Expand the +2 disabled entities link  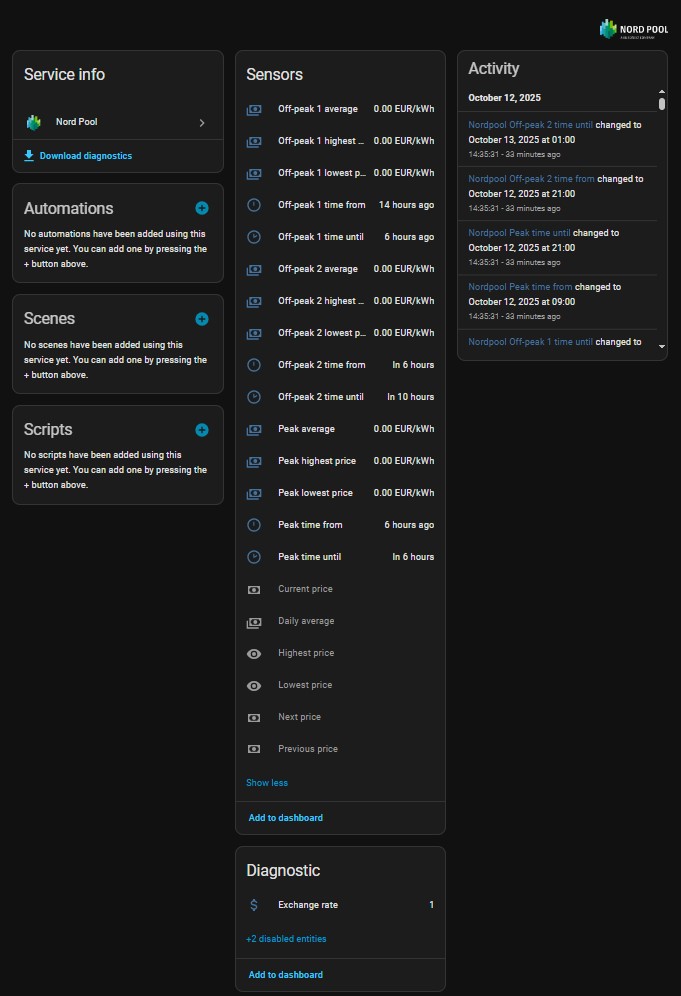pyautogui.click(x=286, y=939)
